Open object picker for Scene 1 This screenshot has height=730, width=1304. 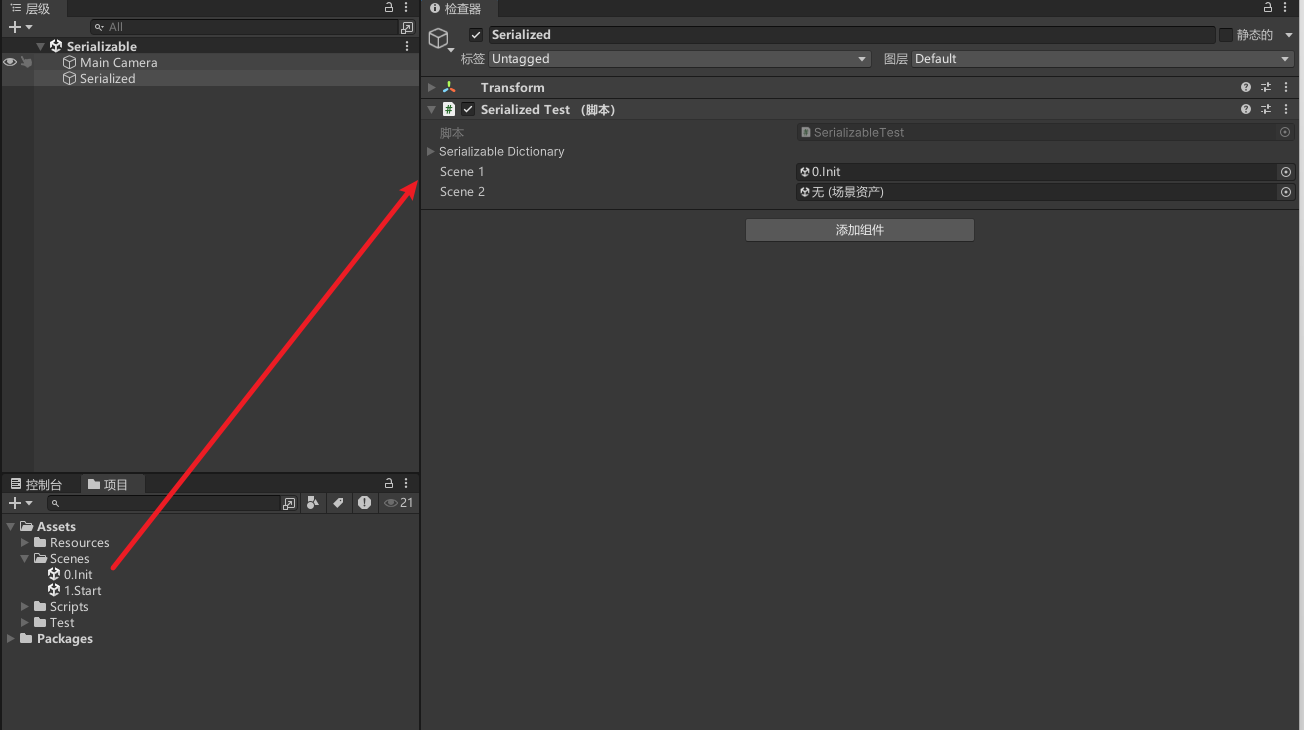pyautogui.click(x=1286, y=172)
